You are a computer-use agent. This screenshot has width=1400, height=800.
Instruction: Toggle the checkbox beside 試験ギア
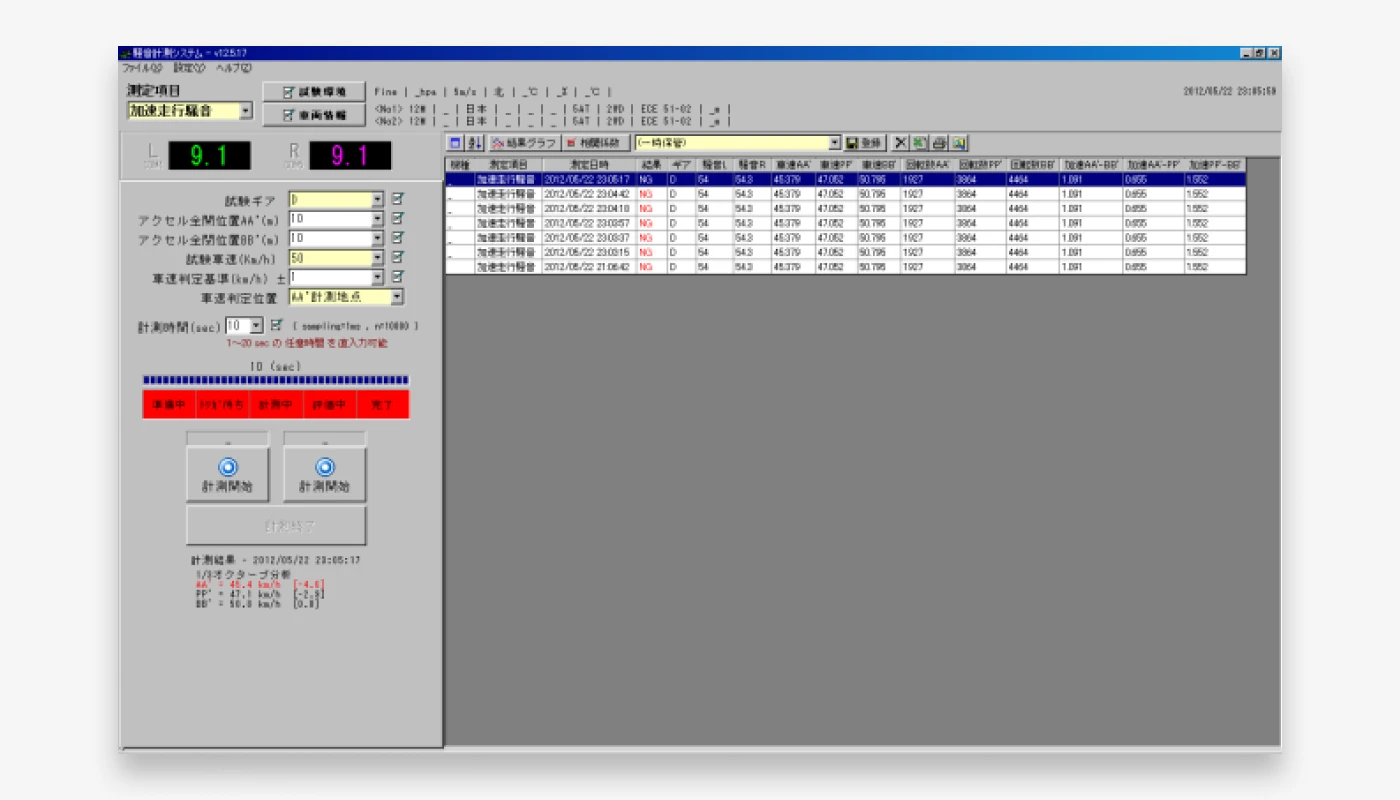(x=398, y=199)
